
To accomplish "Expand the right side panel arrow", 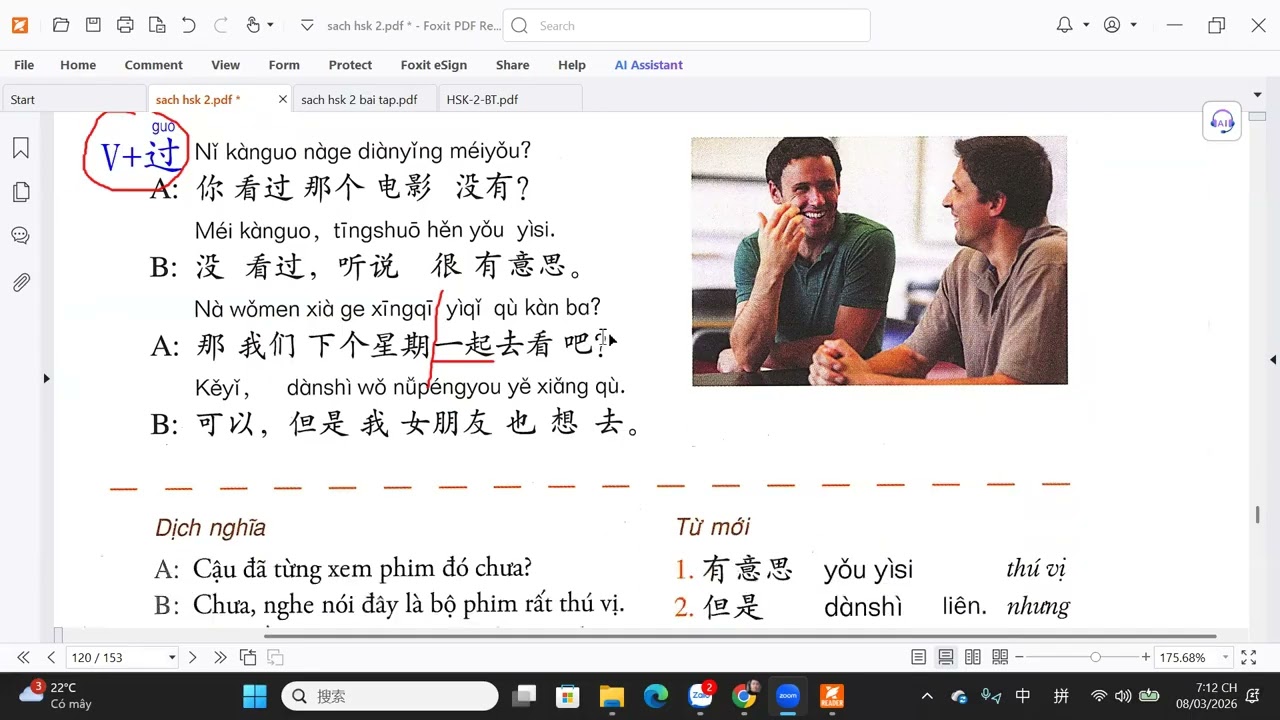I will [x=1273, y=359].
